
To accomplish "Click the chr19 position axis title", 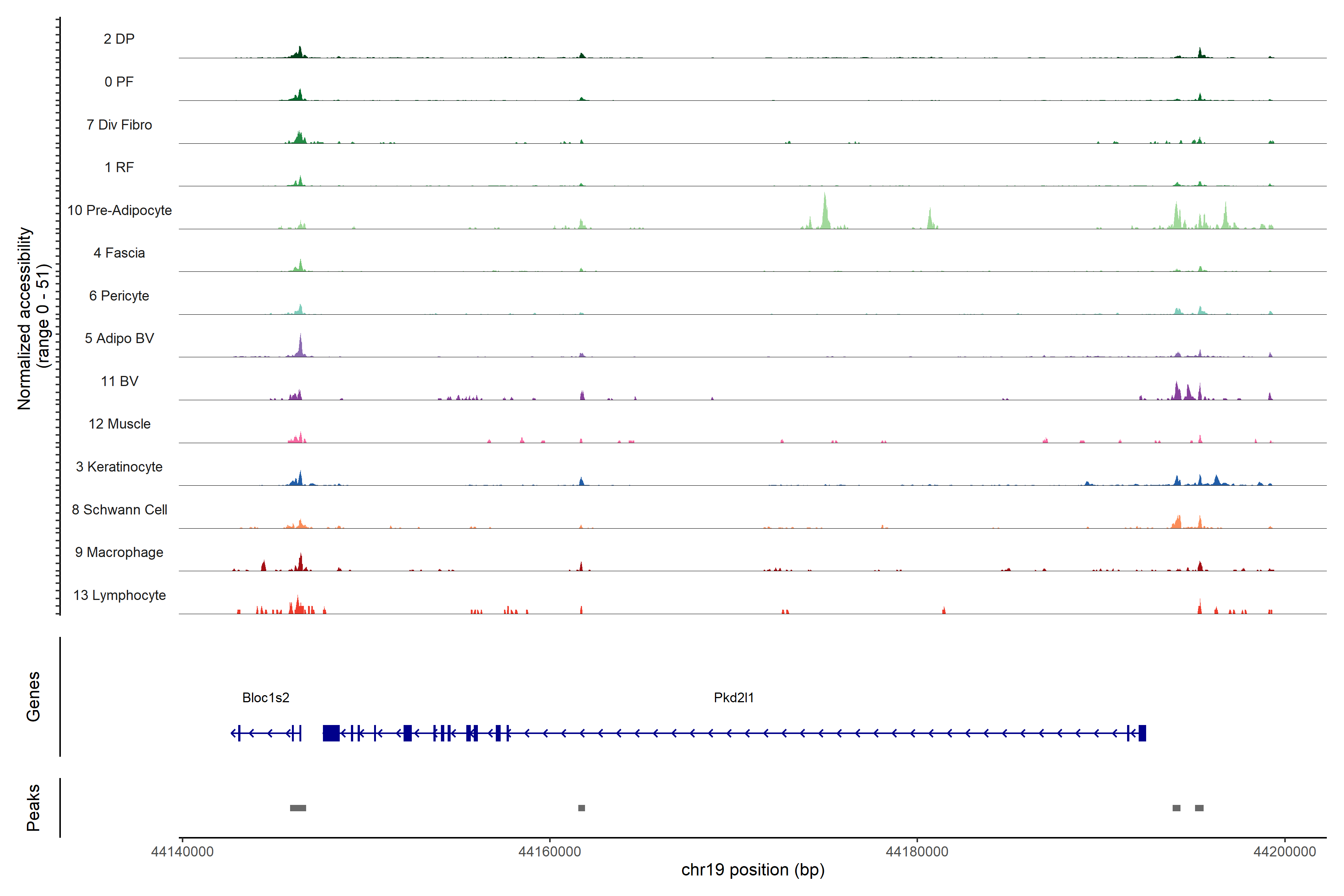I will (x=753, y=870).
